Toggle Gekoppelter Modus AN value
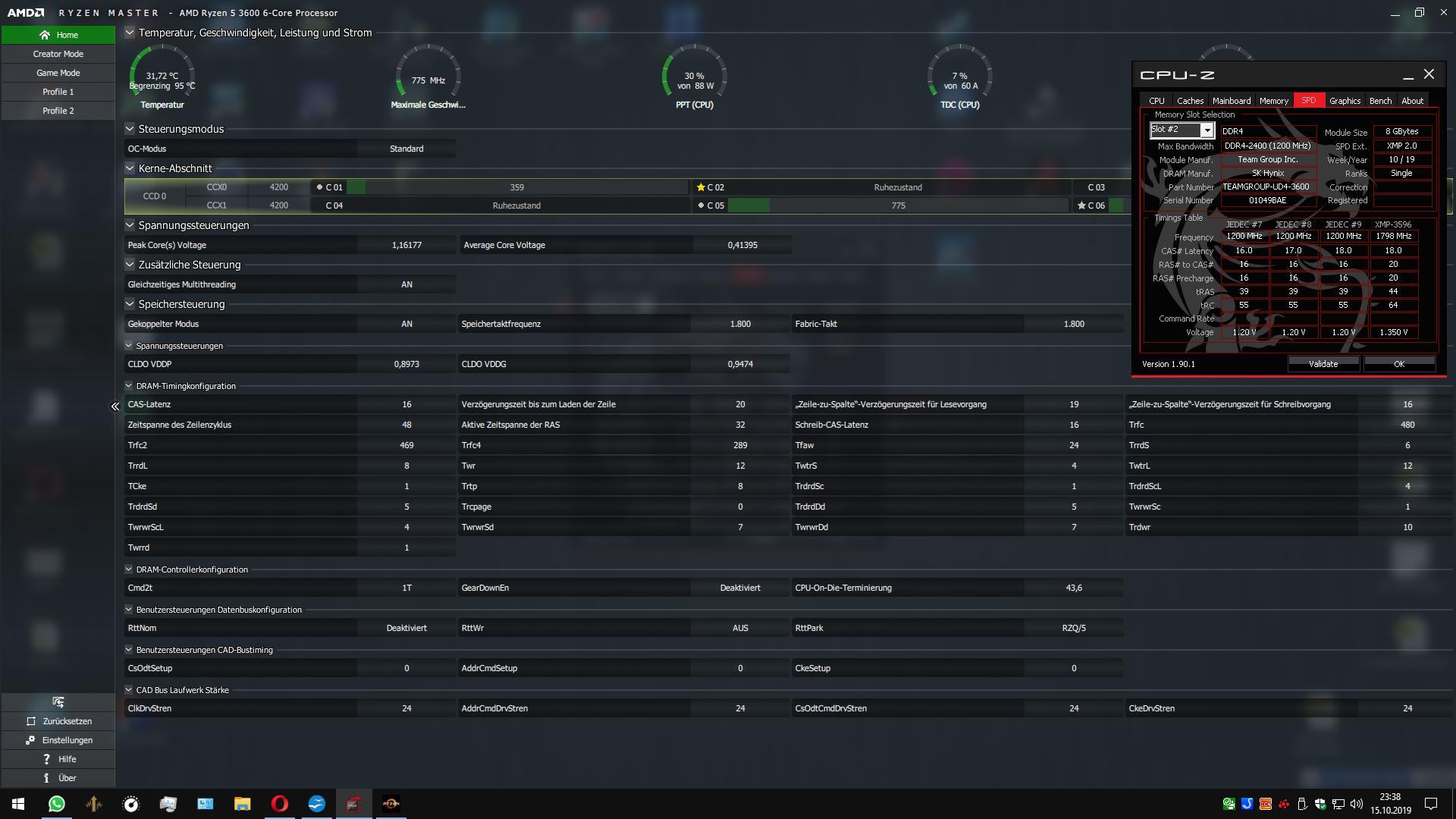Viewport: 1456px width, 819px height. tap(406, 324)
